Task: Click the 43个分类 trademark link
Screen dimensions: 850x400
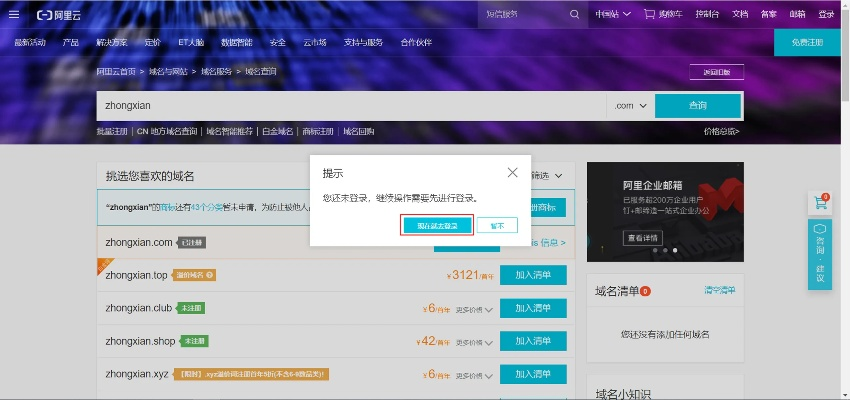Action: [207, 208]
